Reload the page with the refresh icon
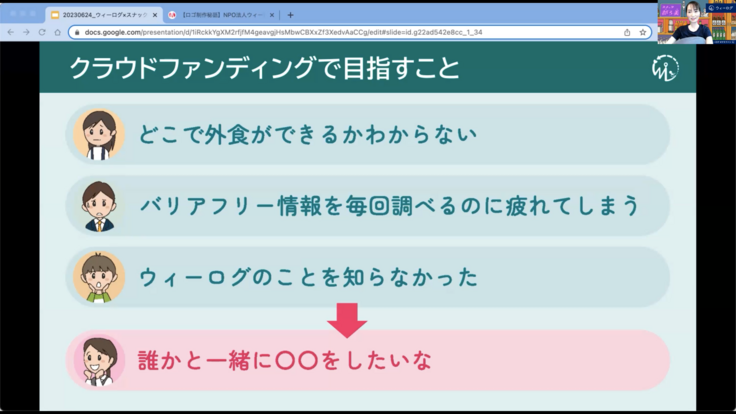The height and width of the screenshot is (414, 736). tap(42, 32)
